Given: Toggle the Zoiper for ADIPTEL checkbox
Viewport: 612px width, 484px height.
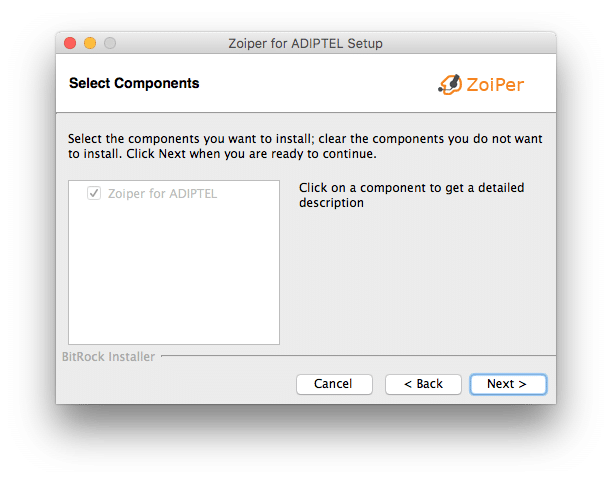Looking at the screenshot, I should 94,193.
